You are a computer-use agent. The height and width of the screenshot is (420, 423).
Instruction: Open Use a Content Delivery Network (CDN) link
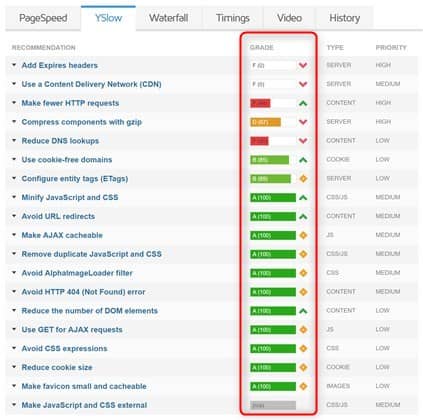tap(91, 84)
